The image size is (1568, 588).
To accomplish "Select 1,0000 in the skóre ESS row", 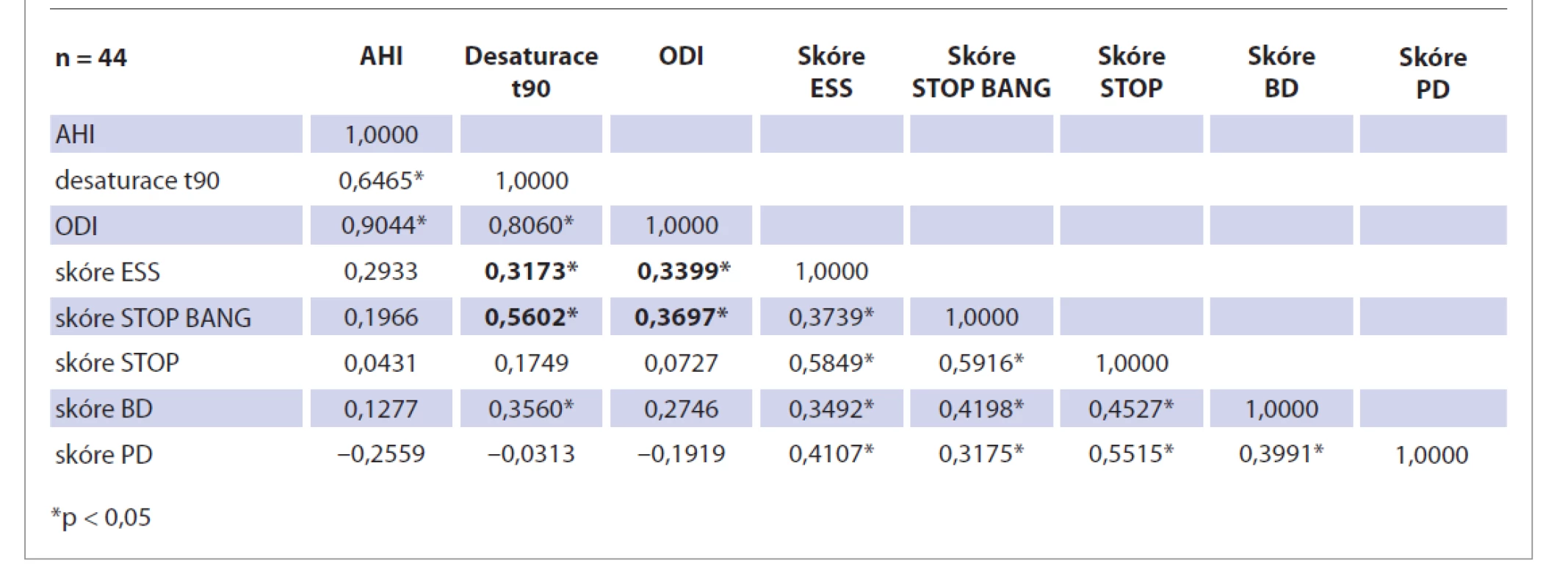I will click(x=831, y=271).
